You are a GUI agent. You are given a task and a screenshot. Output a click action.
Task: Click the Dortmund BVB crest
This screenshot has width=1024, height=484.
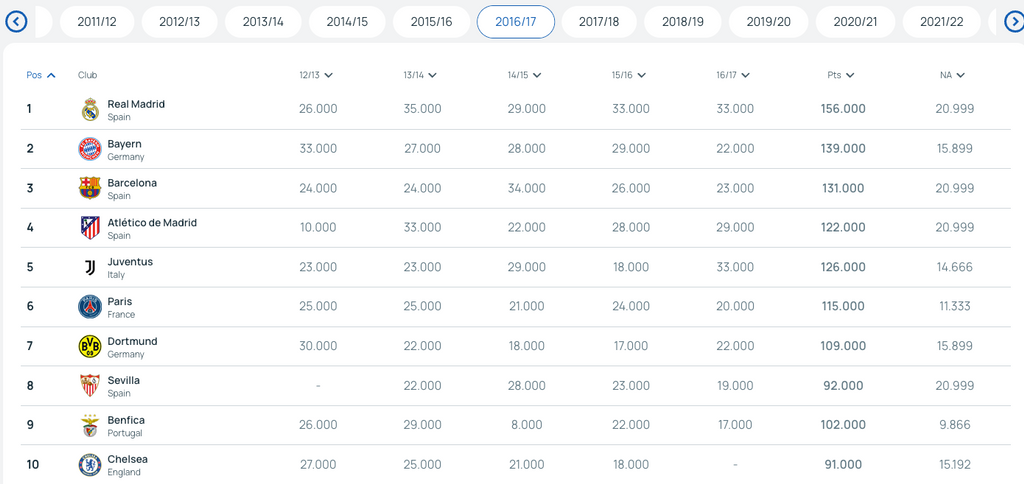coord(90,346)
